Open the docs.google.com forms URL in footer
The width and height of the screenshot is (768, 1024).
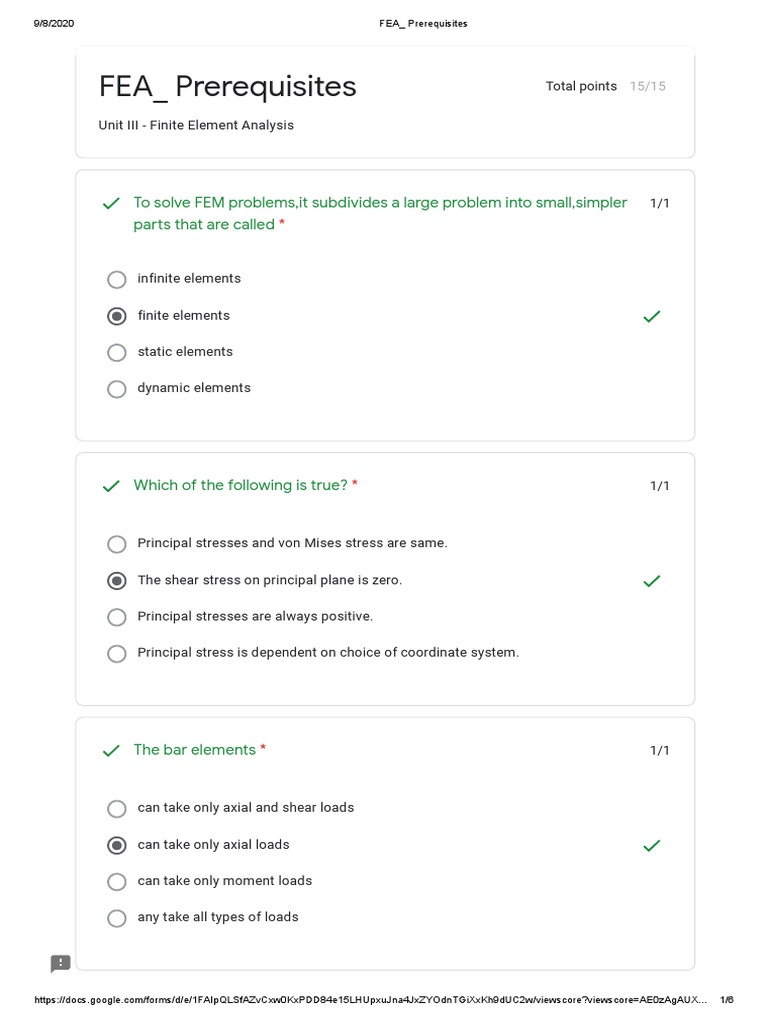click(370, 1000)
